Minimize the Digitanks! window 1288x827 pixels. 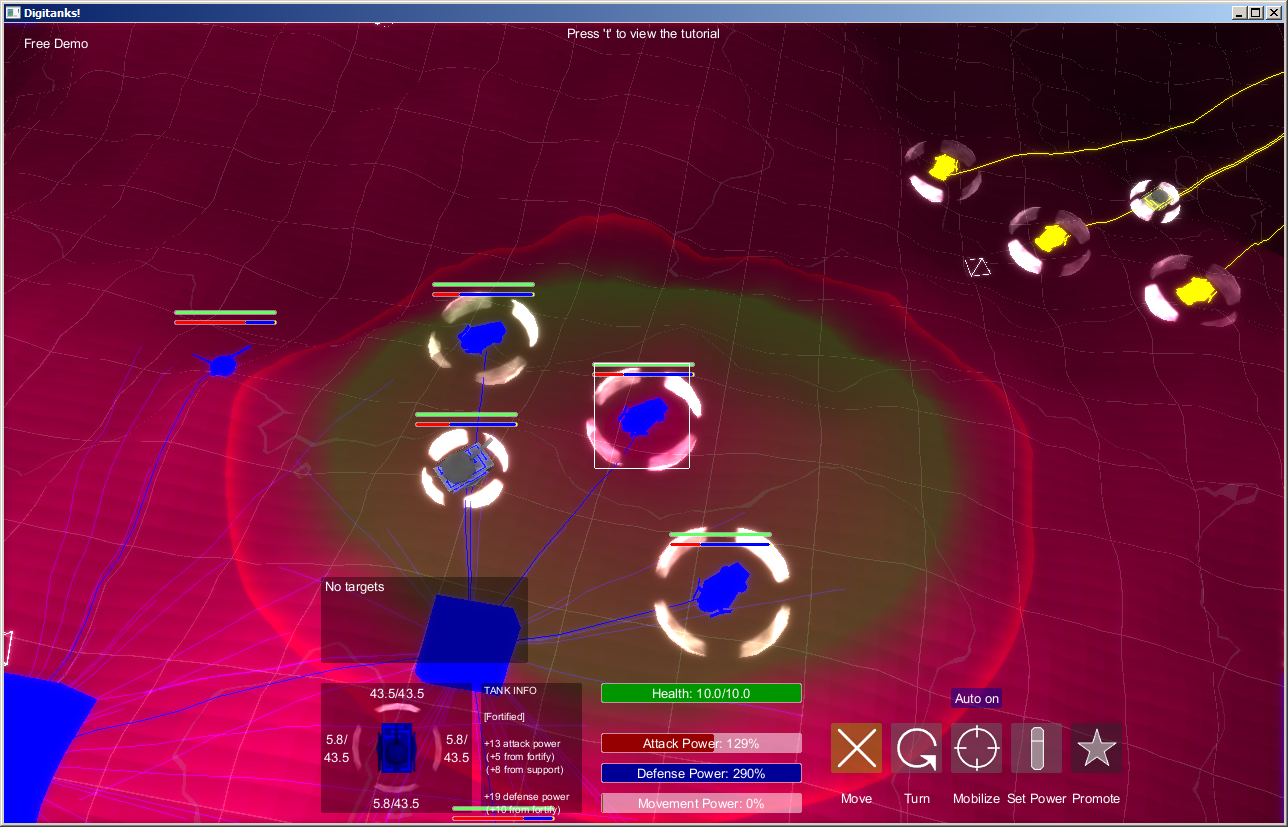click(1239, 12)
